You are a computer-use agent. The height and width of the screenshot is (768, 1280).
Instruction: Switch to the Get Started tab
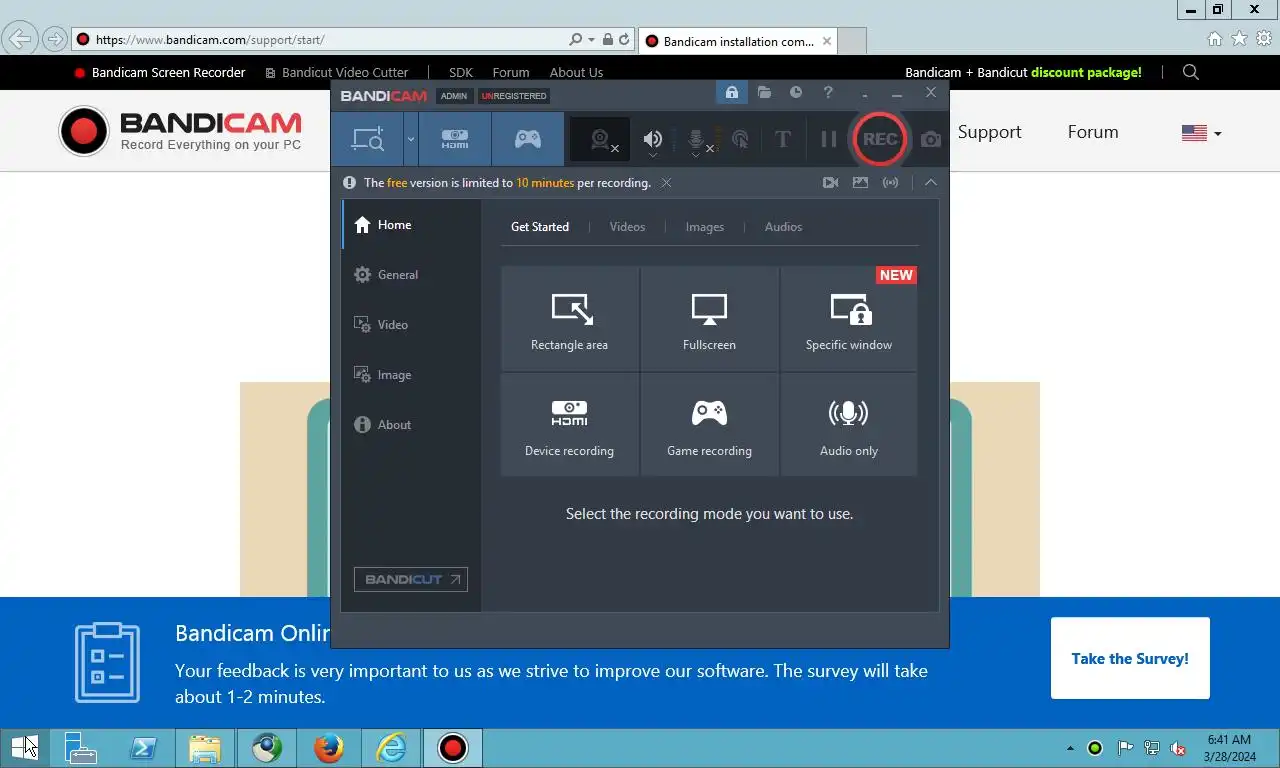tap(540, 227)
